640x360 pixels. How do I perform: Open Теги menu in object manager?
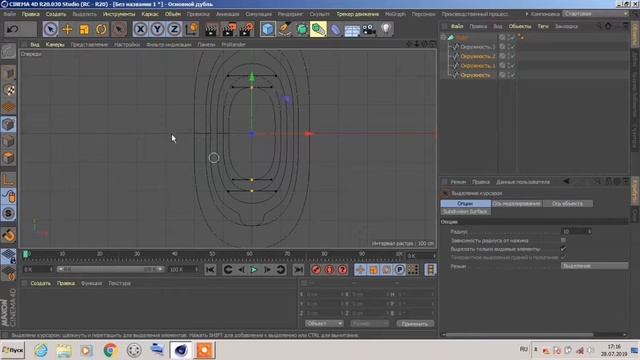pos(543,26)
